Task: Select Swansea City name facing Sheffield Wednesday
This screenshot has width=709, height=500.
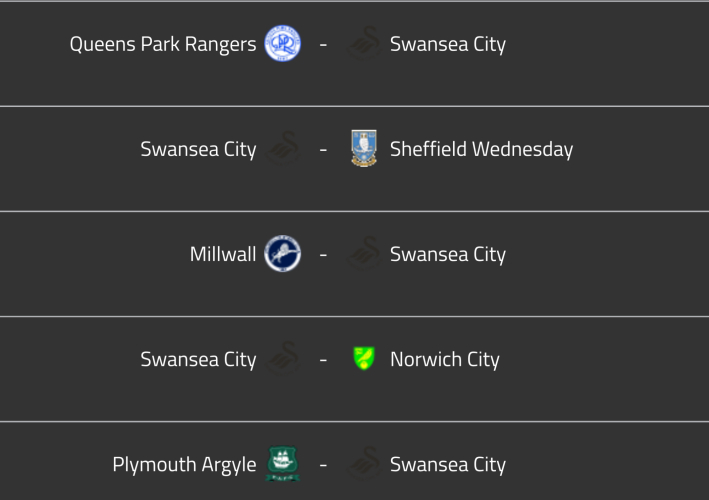Action: [198, 149]
